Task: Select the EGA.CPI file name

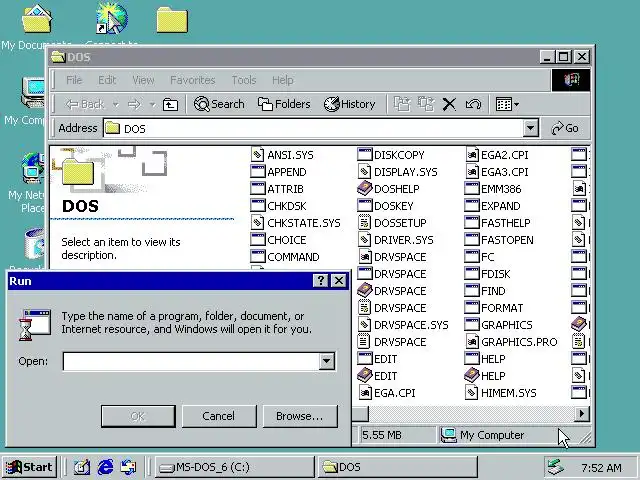Action: (x=395, y=393)
